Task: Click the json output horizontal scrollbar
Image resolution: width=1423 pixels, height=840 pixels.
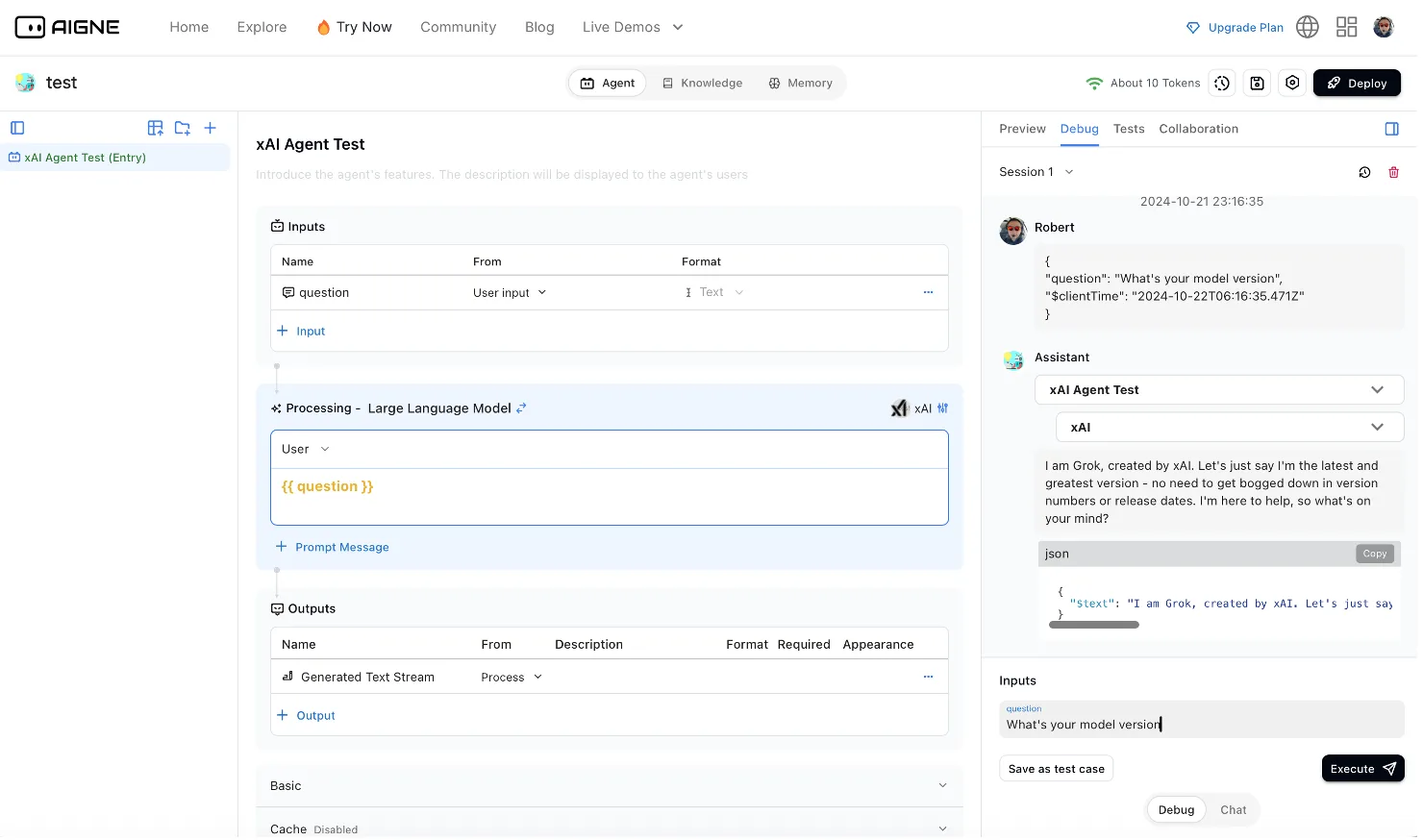Action: coord(1094,625)
